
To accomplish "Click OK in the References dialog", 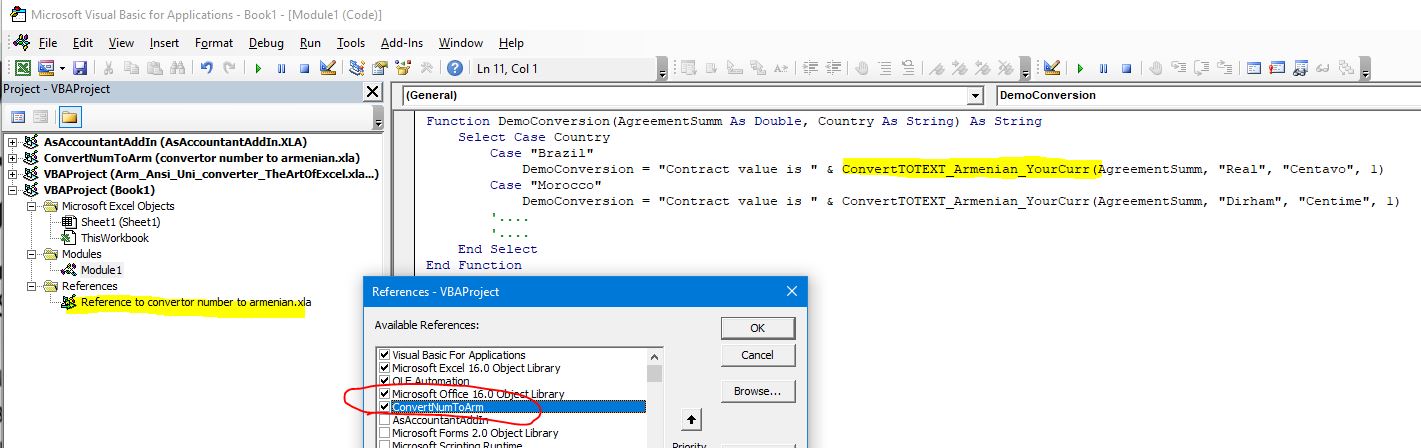I will click(757, 328).
